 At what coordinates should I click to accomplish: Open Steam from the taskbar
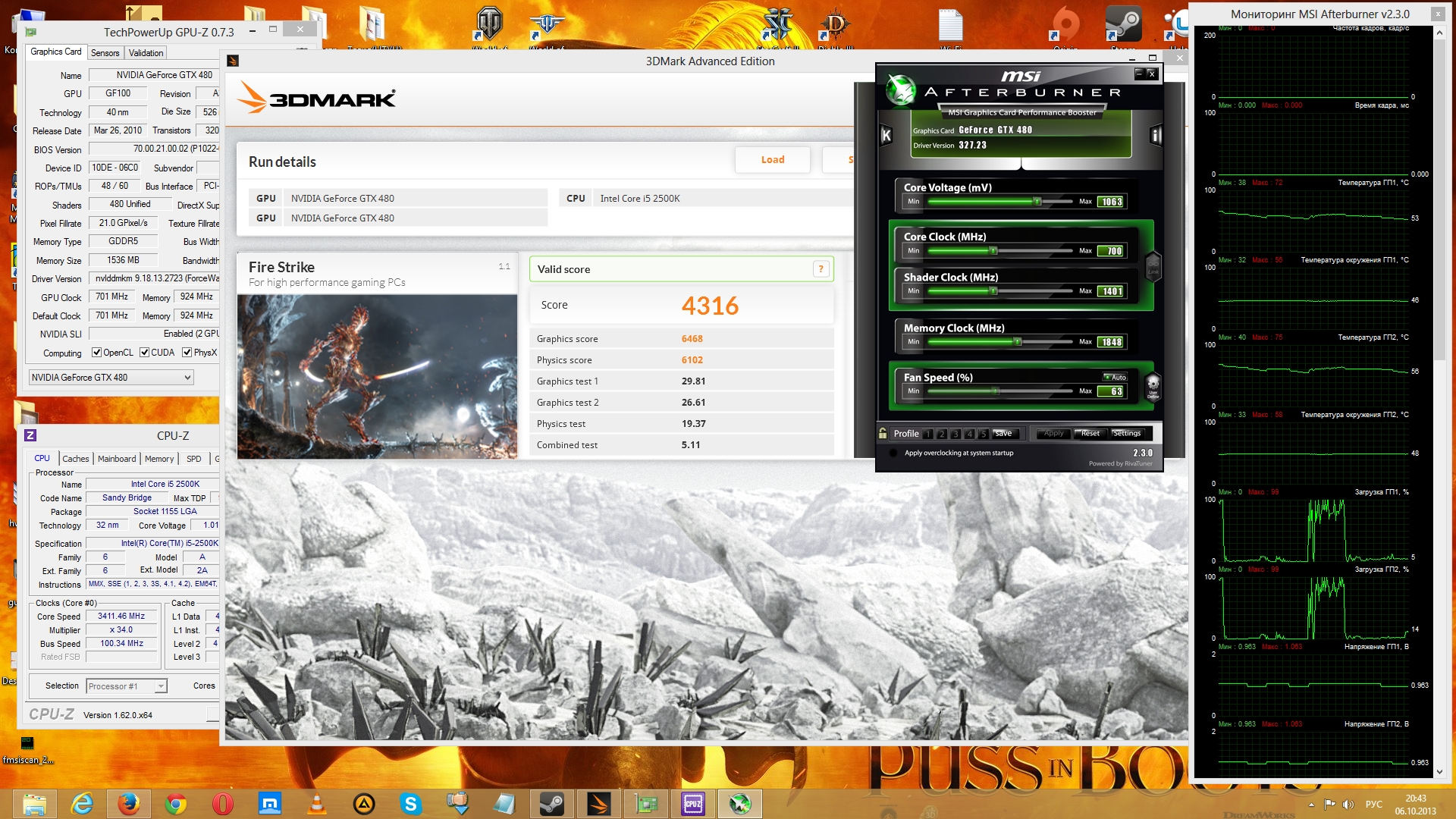point(551,804)
